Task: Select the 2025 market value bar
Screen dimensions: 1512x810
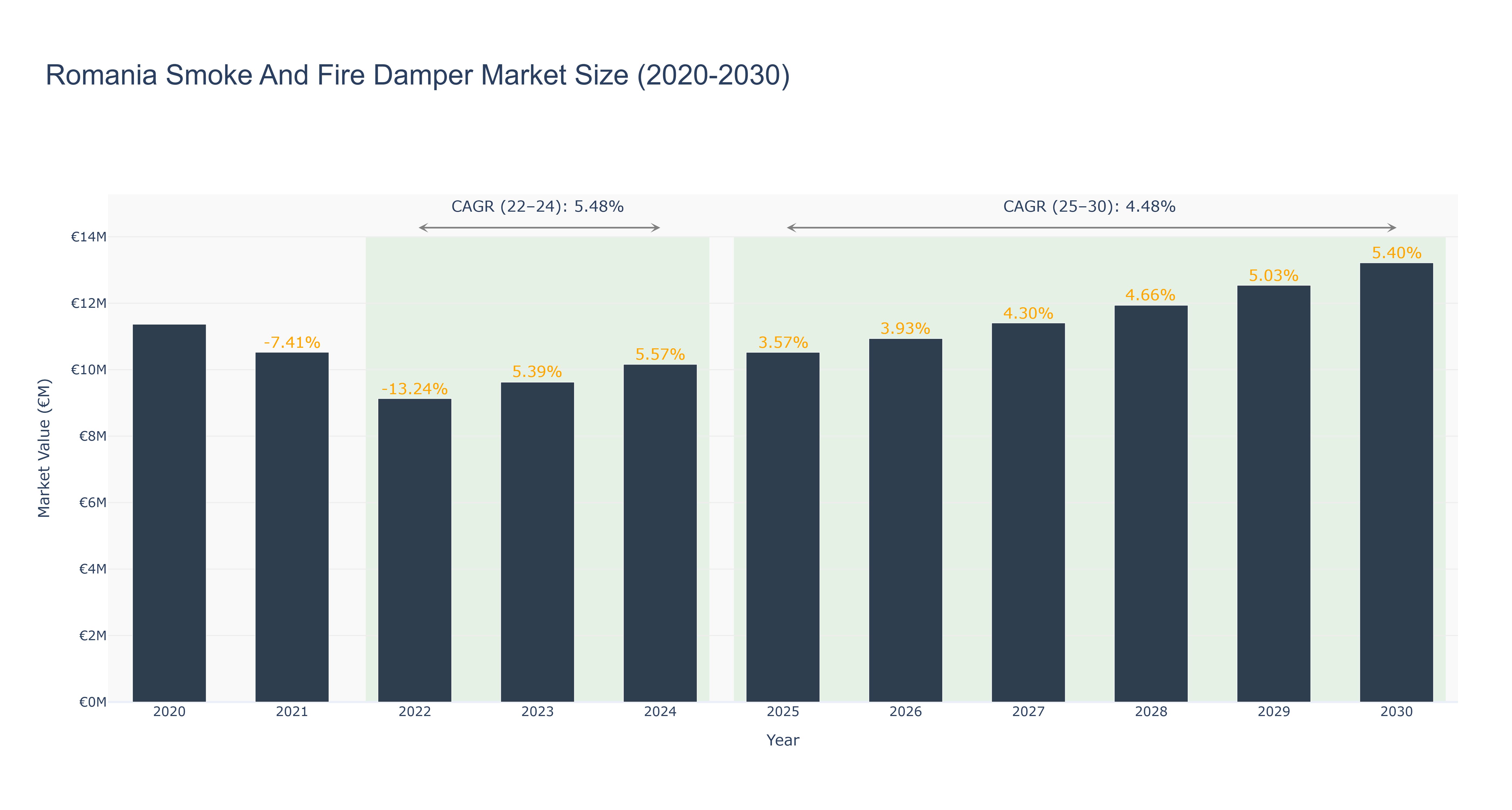Action: (782, 527)
